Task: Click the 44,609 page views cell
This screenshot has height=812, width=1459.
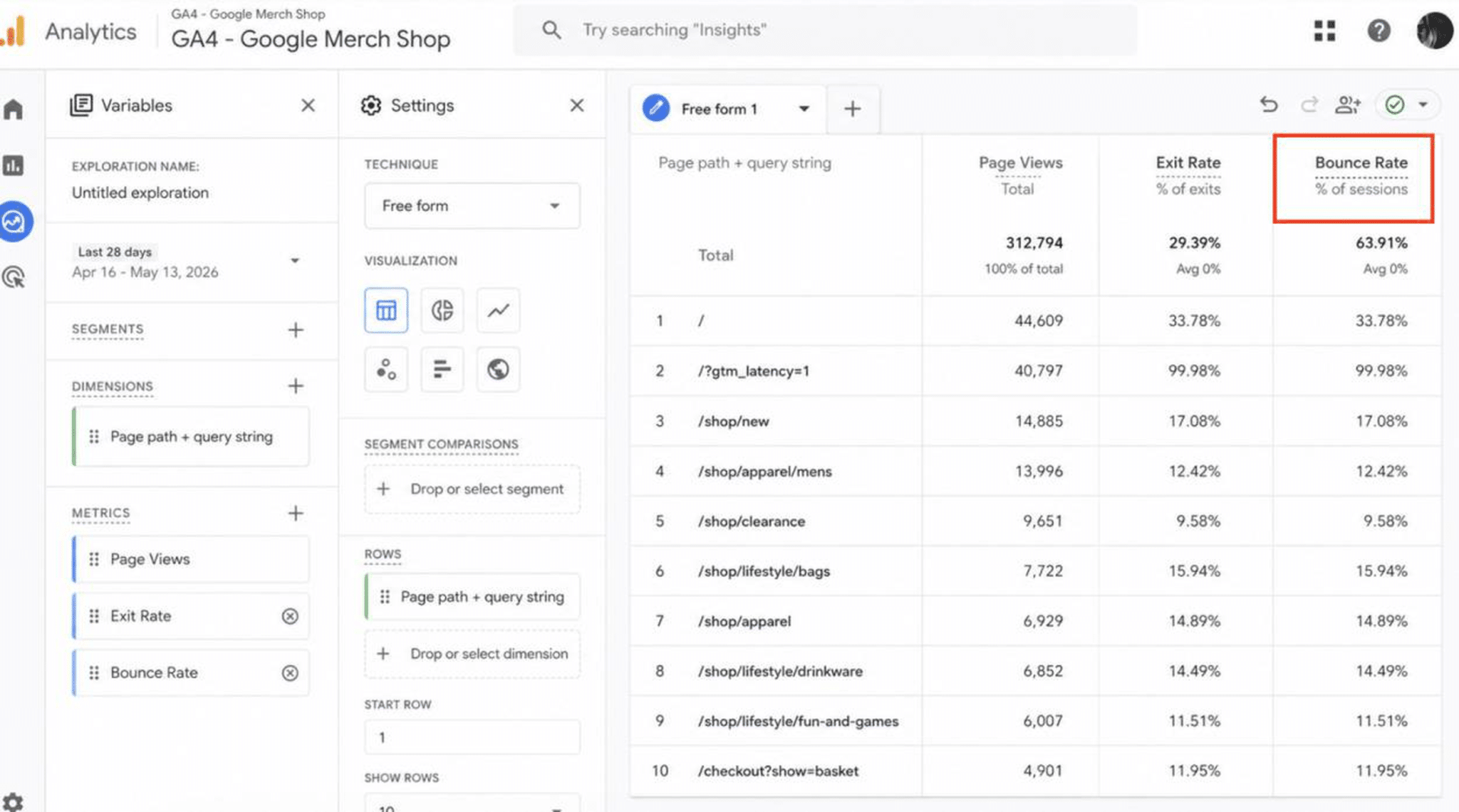Action: (x=1038, y=321)
